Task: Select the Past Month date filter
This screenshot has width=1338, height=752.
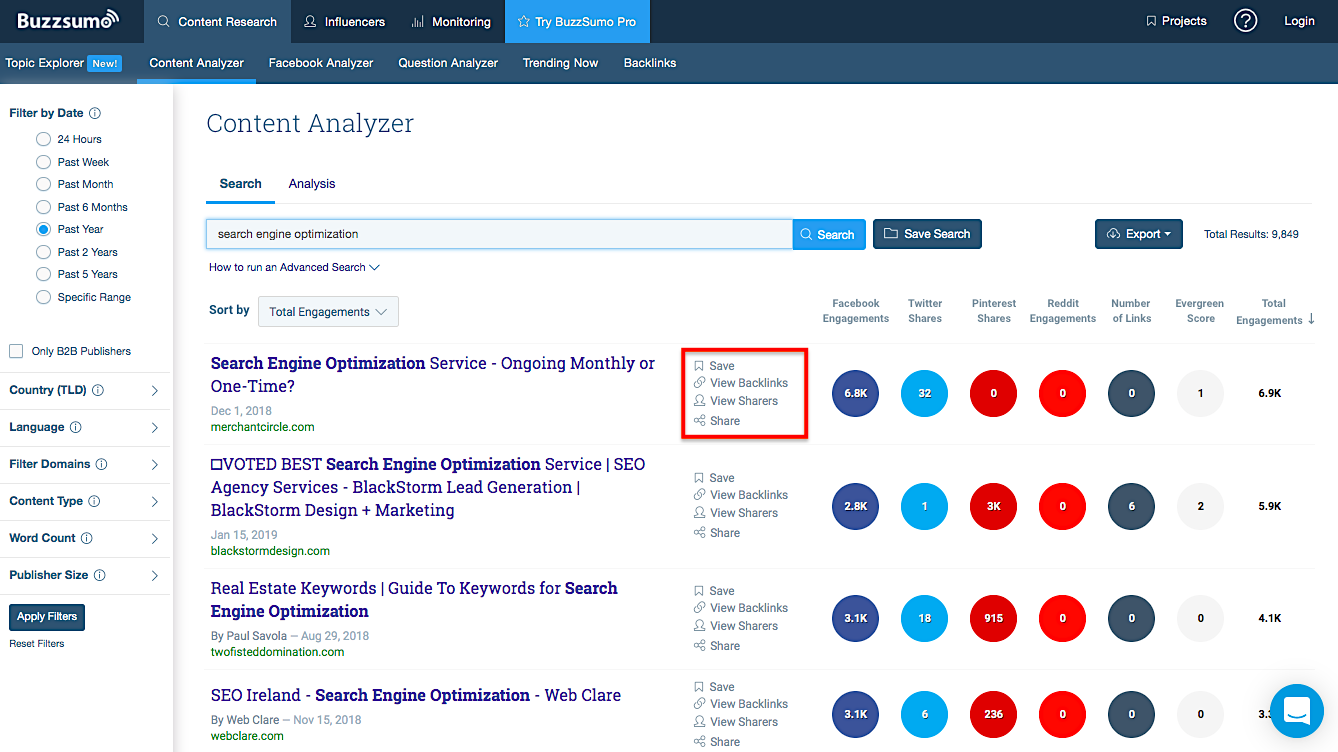Action: [x=43, y=184]
